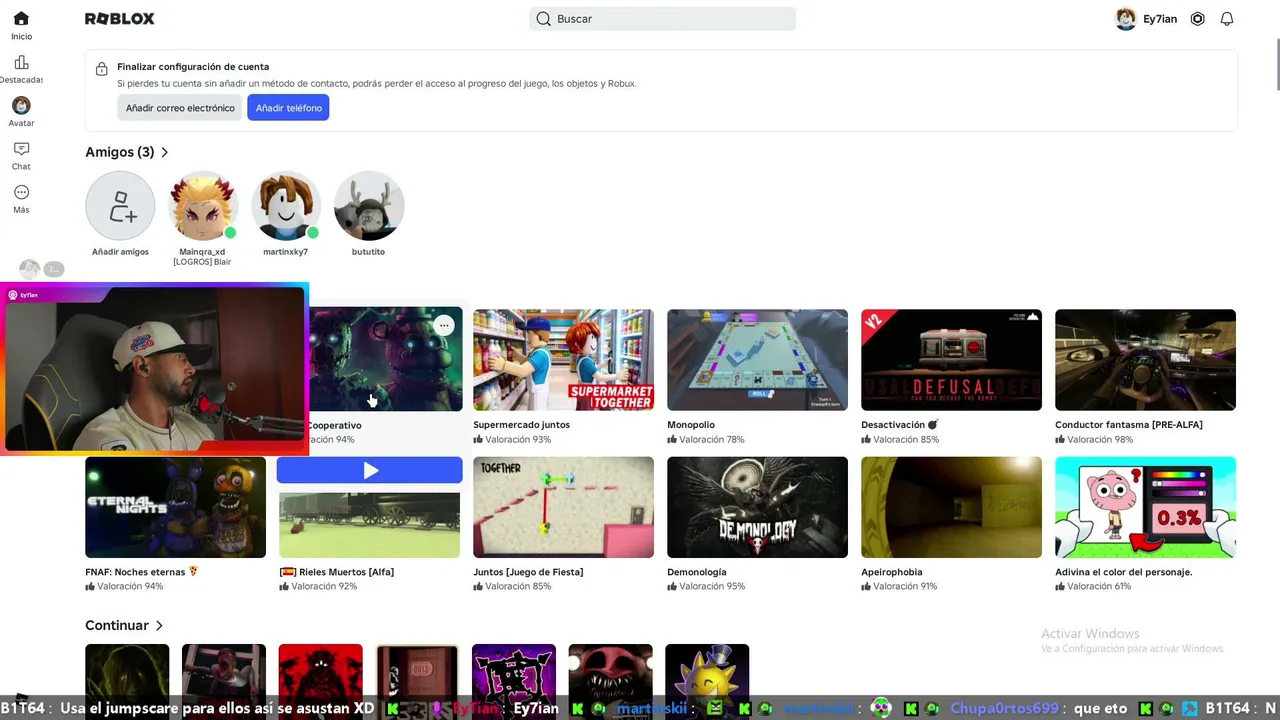Click the Apeirophobia title link
Screen dimensions: 1280x720
click(x=892, y=572)
